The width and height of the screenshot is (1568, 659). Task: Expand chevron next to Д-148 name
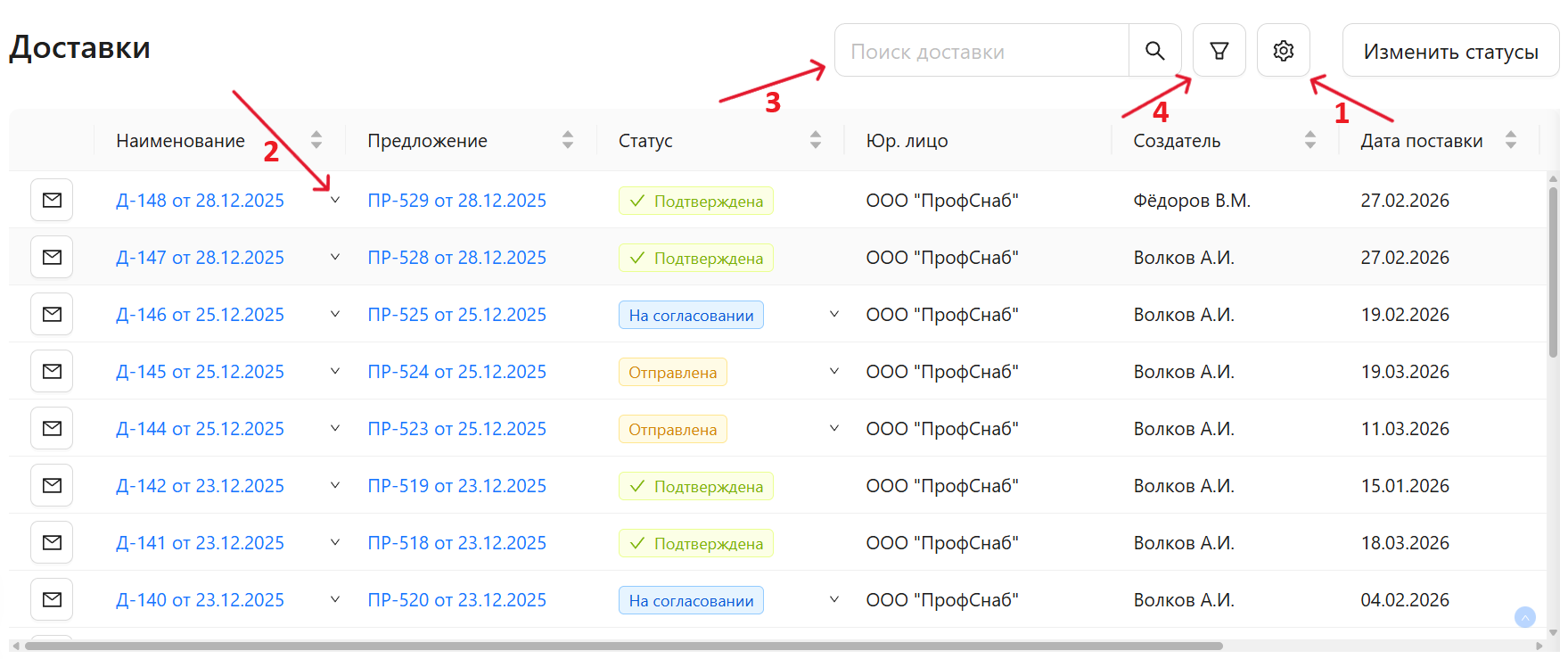click(x=335, y=200)
